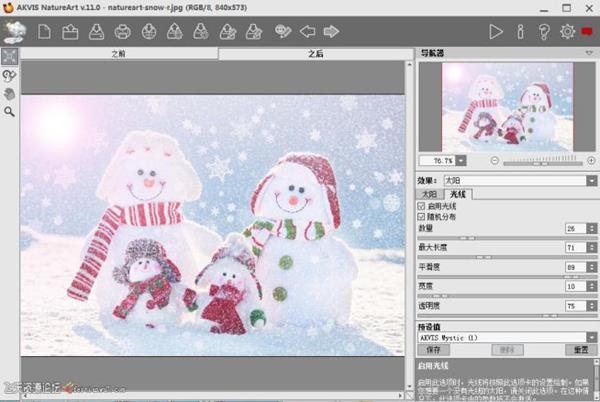Switch to the 太阳 settings tab
Image resolution: width=600 pixels, height=402 pixels.
(428, 193)
